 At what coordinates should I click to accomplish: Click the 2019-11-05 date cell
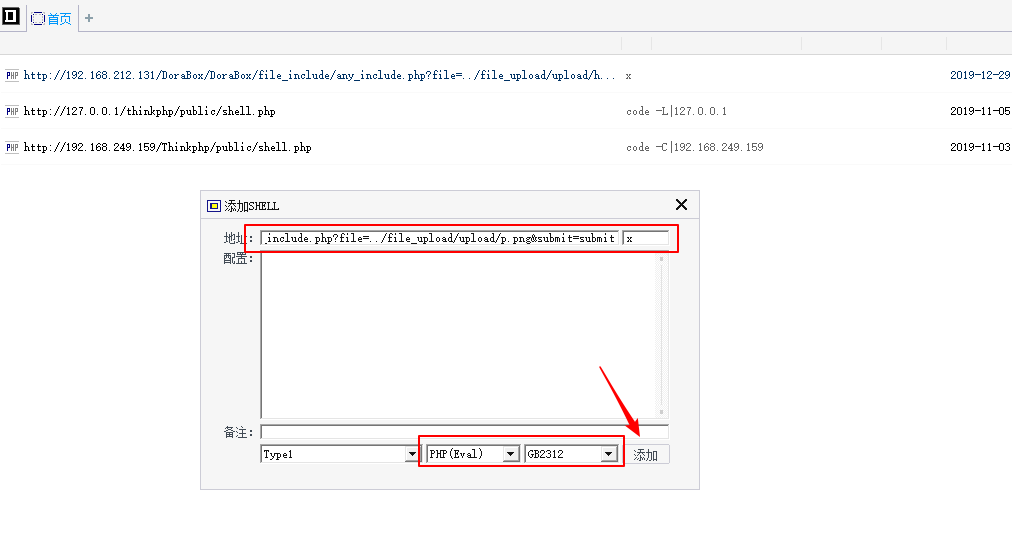[x=980, y=111]
